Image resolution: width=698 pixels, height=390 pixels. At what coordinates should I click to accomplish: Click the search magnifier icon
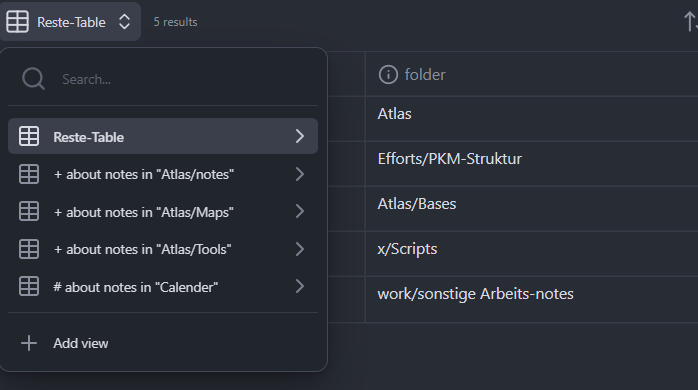[33, 79]
